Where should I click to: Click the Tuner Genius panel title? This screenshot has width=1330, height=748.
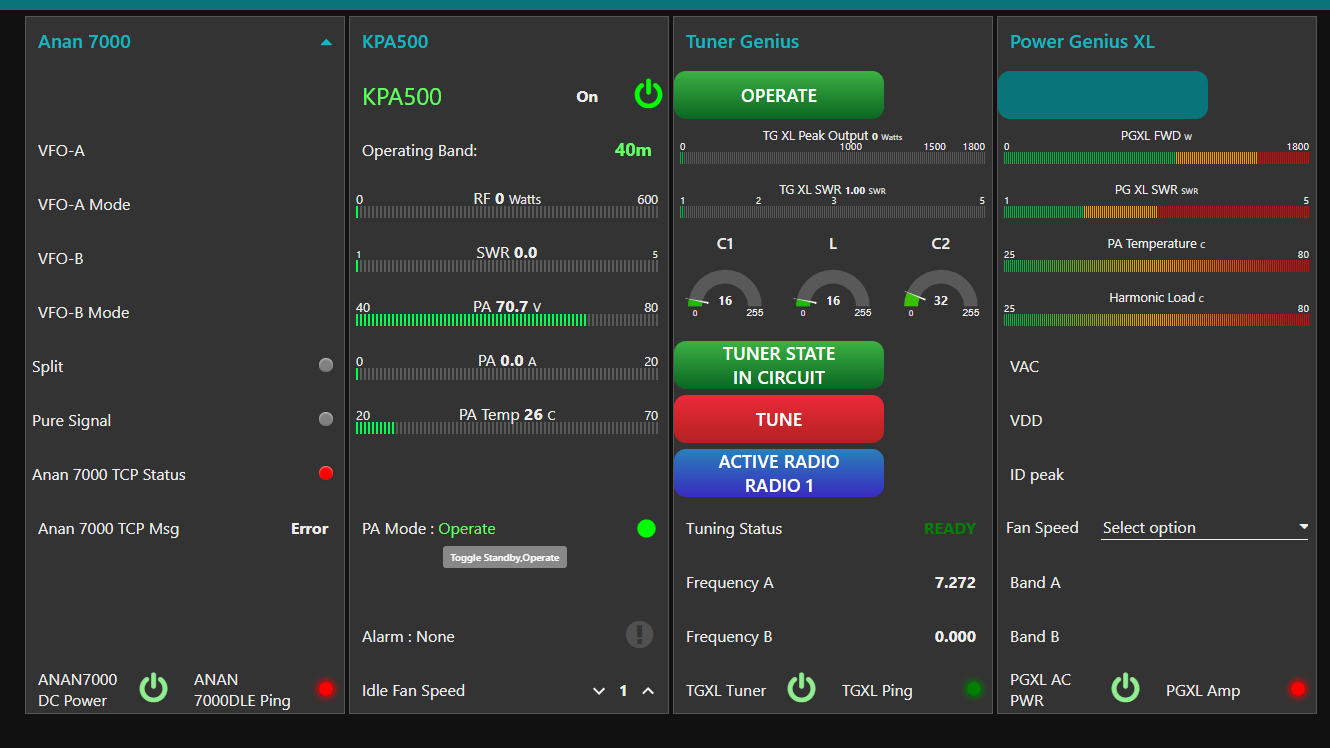(742, 42)
